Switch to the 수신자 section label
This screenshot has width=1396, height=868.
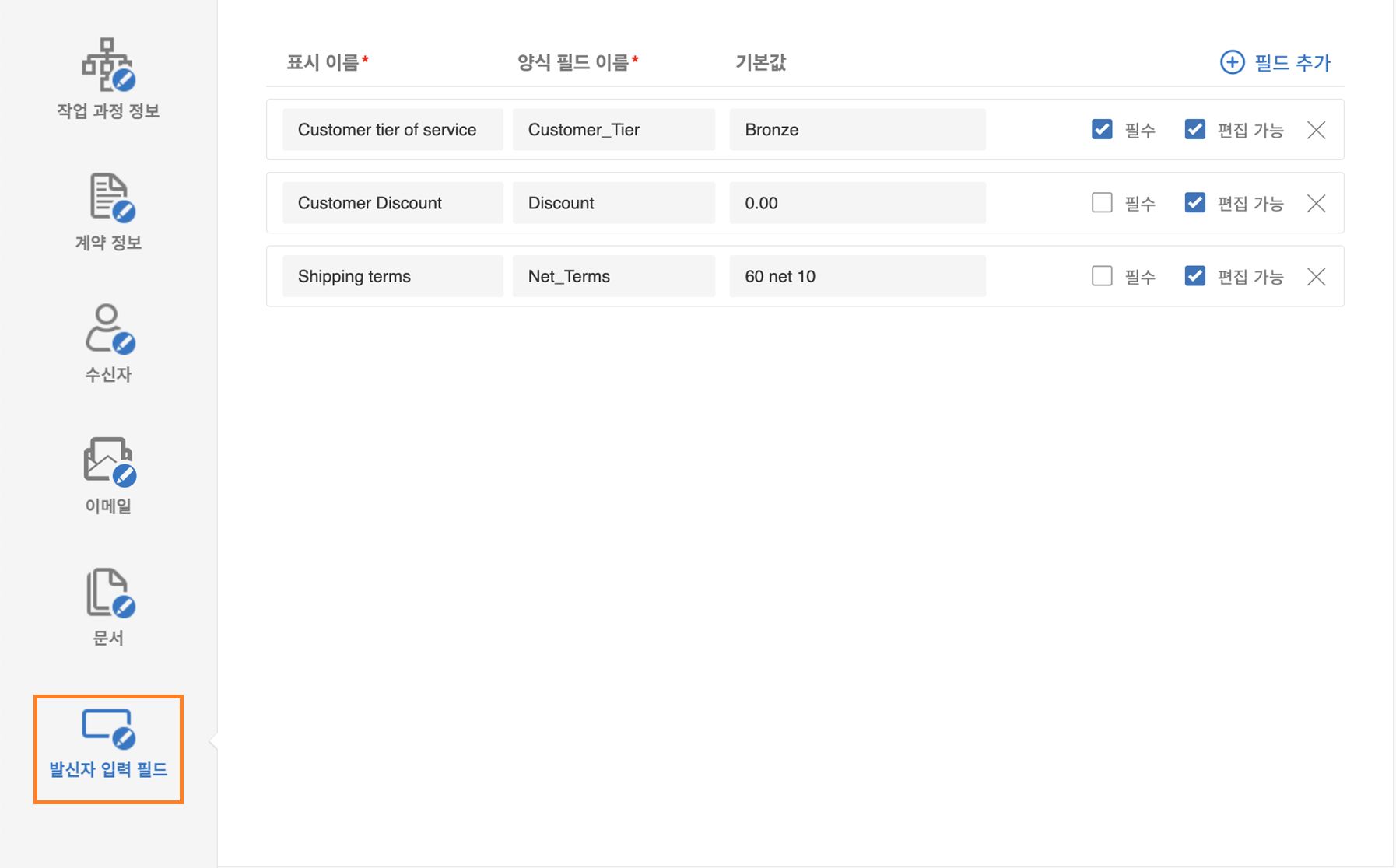(x=108, y=374)
